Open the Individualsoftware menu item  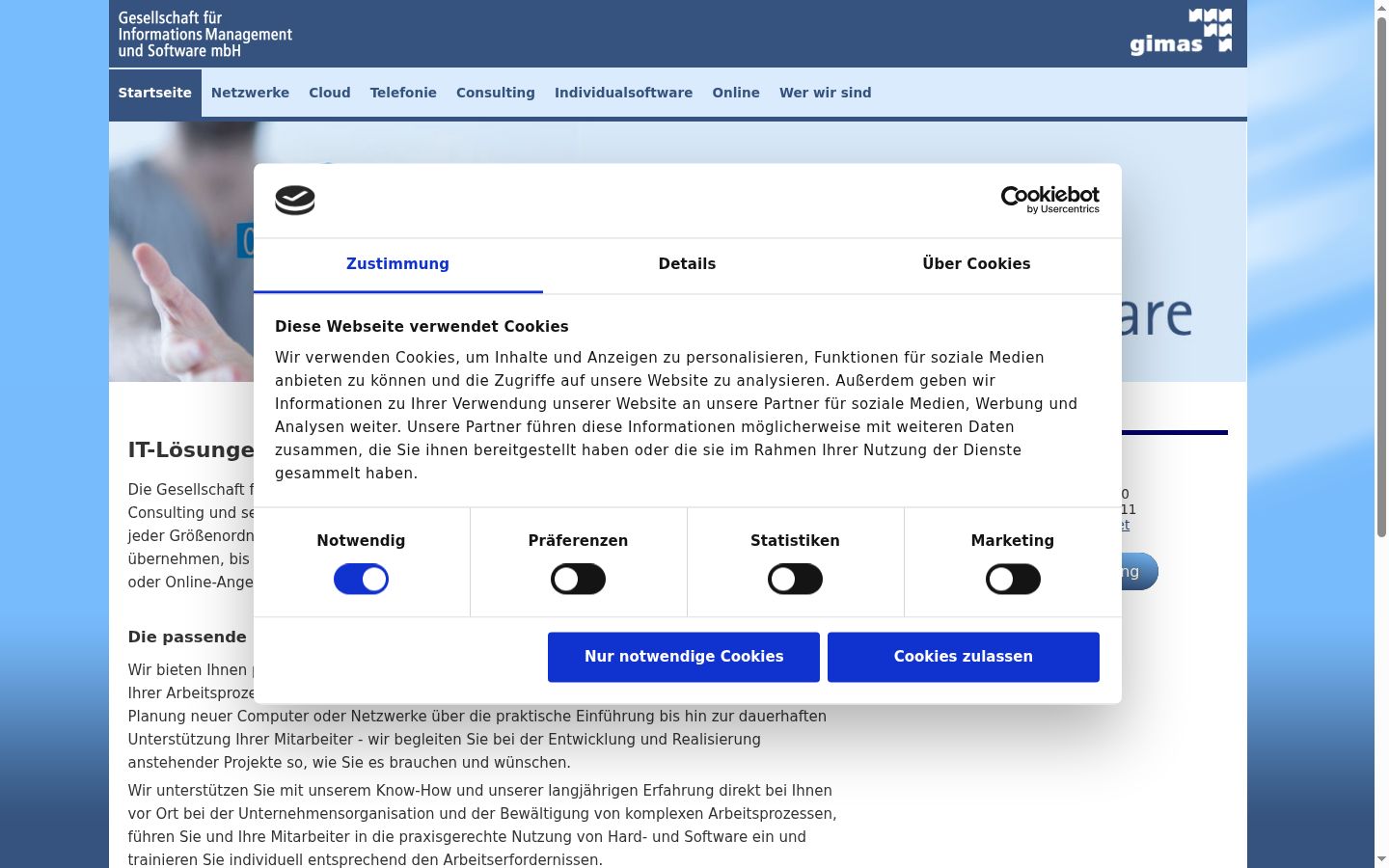pos(623,93)
